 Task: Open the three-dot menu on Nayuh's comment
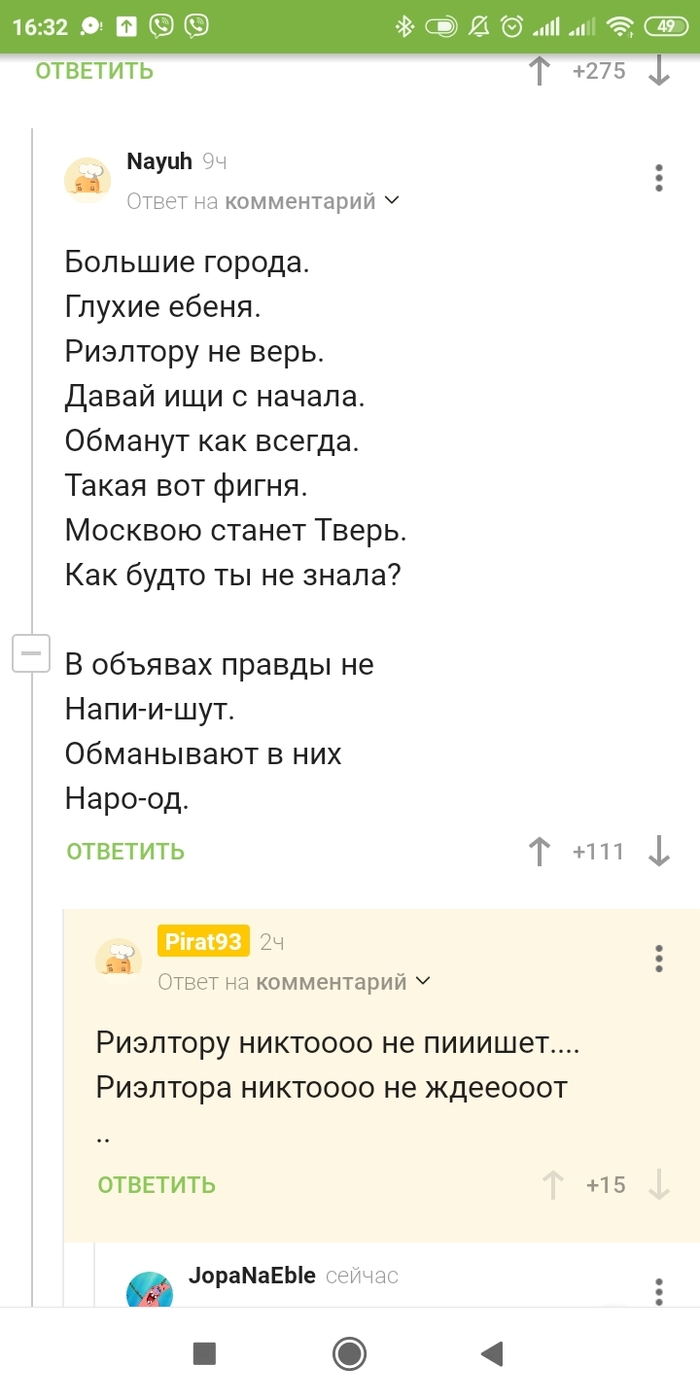pos(659,177)
